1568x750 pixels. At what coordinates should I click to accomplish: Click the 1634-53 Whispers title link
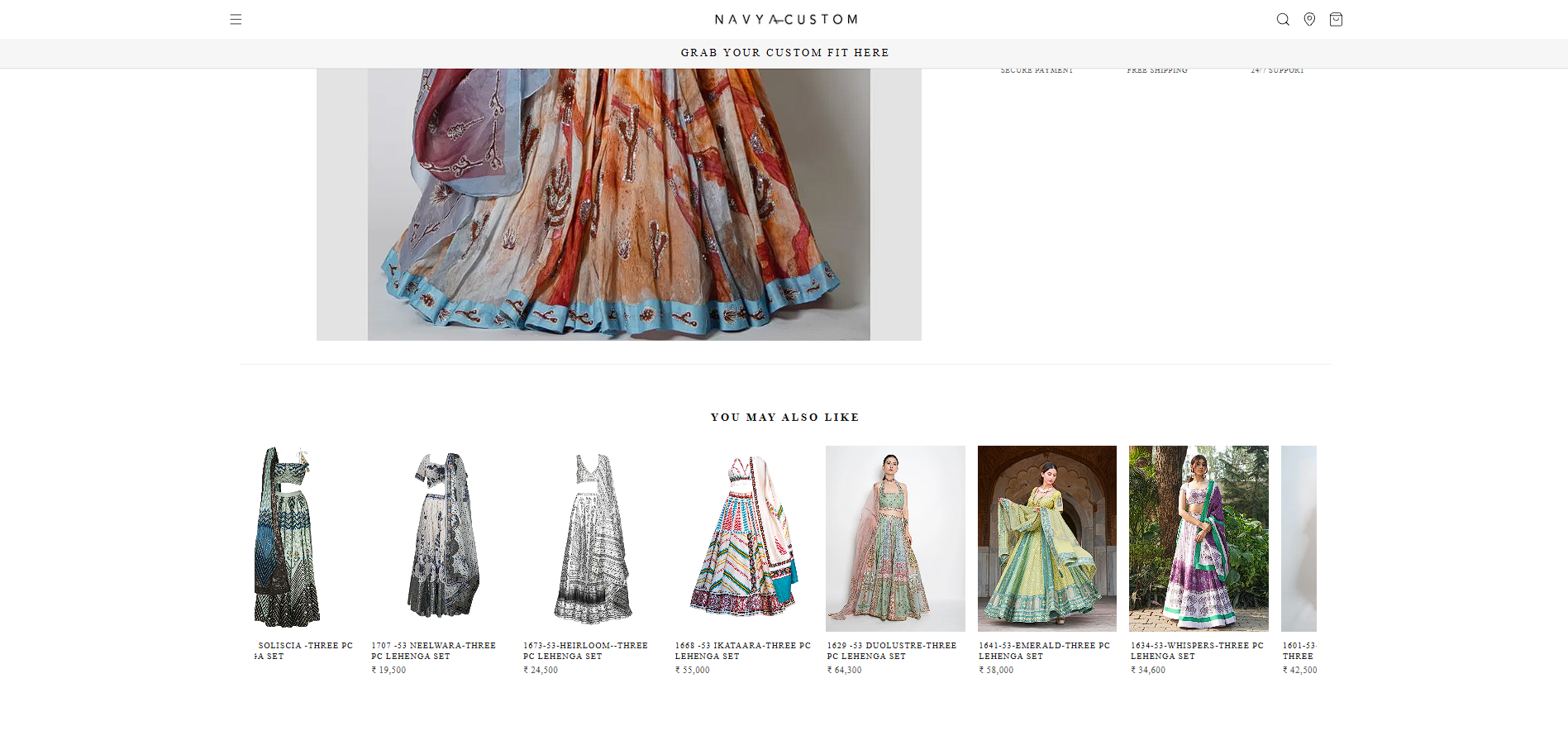click(1197, 651)
